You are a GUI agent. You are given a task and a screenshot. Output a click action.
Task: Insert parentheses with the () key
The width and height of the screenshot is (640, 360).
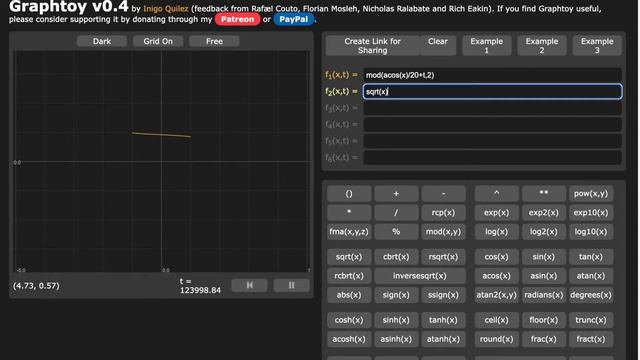click(x=349, y=194)
